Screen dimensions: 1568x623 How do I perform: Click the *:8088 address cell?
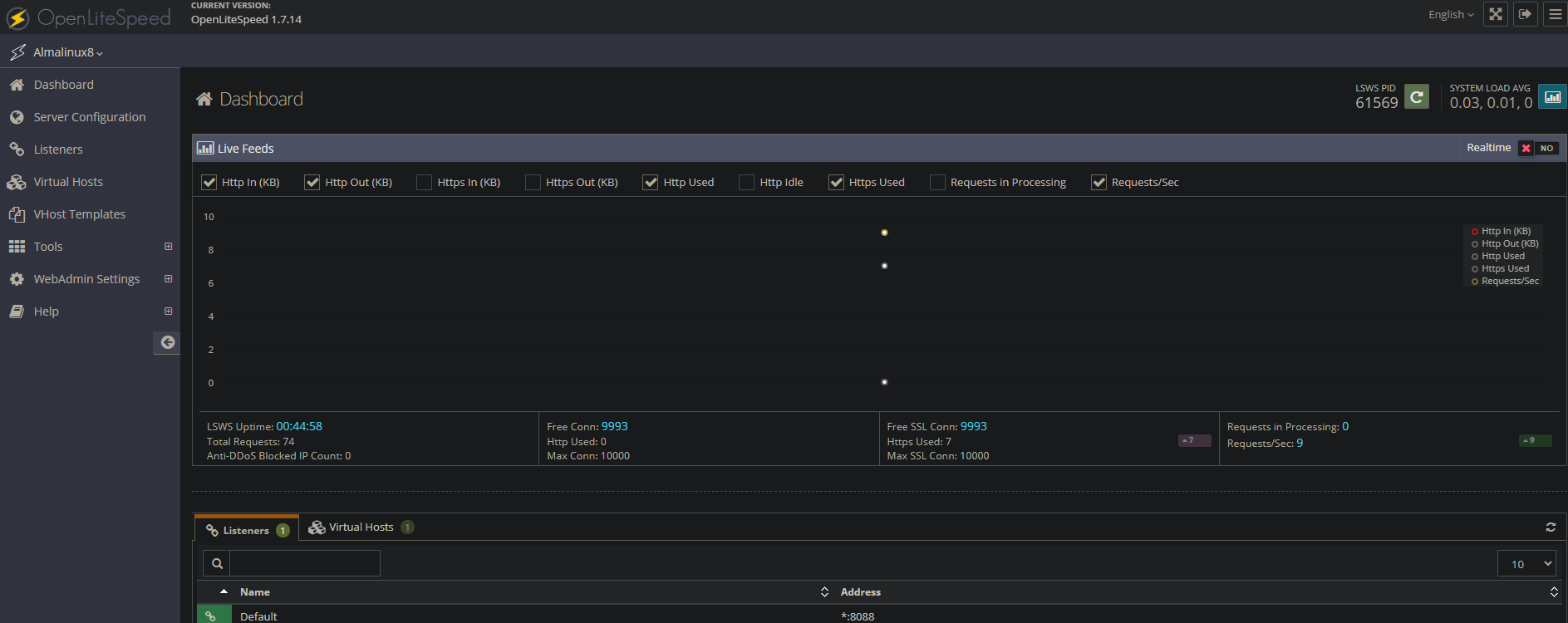(858, 616)
